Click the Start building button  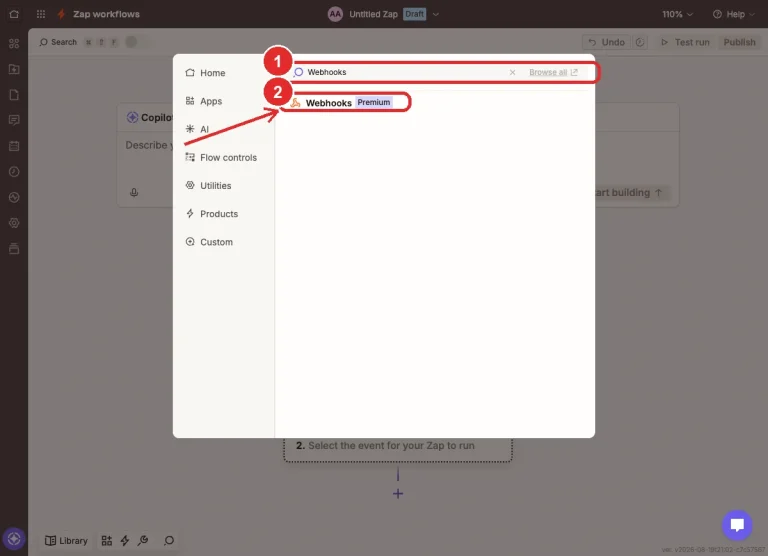[629, 193]
